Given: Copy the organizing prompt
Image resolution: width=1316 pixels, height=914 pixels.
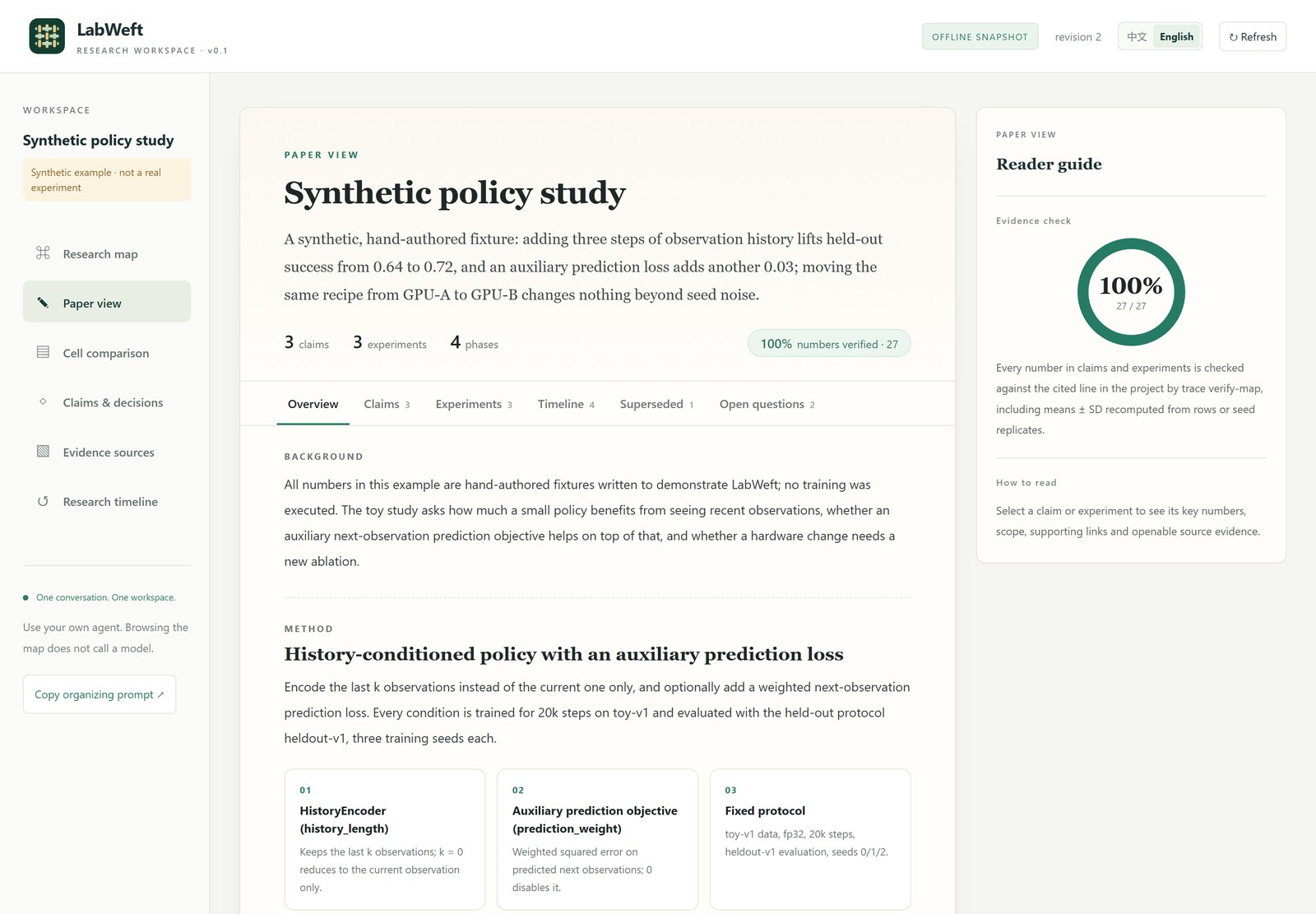Looking at the screenshot, I should point(100,694).
